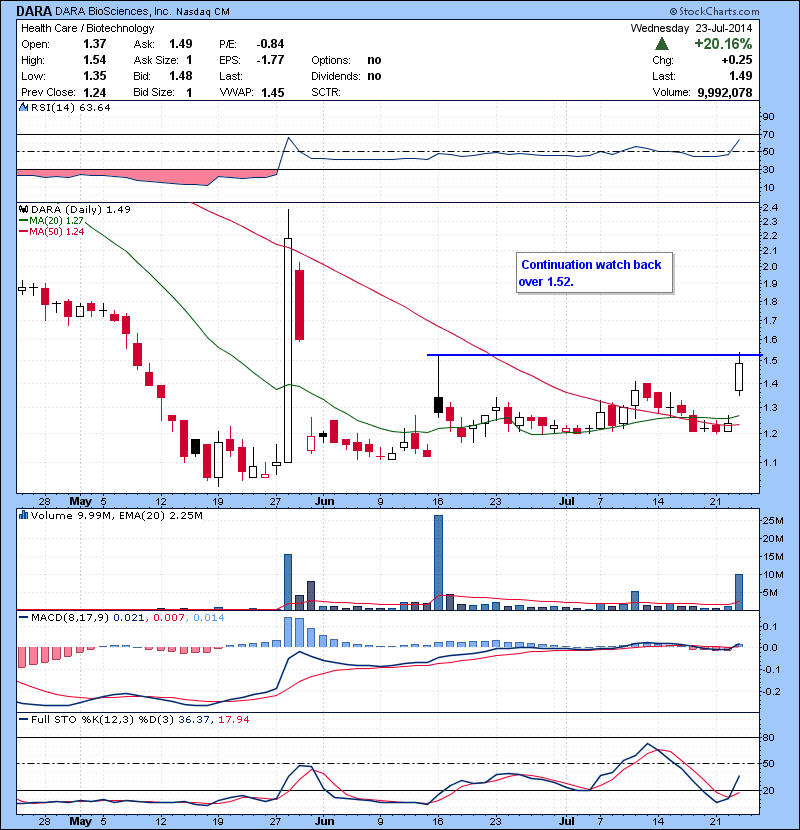Click the MA(20) 1.27 legend text
Screen dimensions: 800x830
pos(57,220)
